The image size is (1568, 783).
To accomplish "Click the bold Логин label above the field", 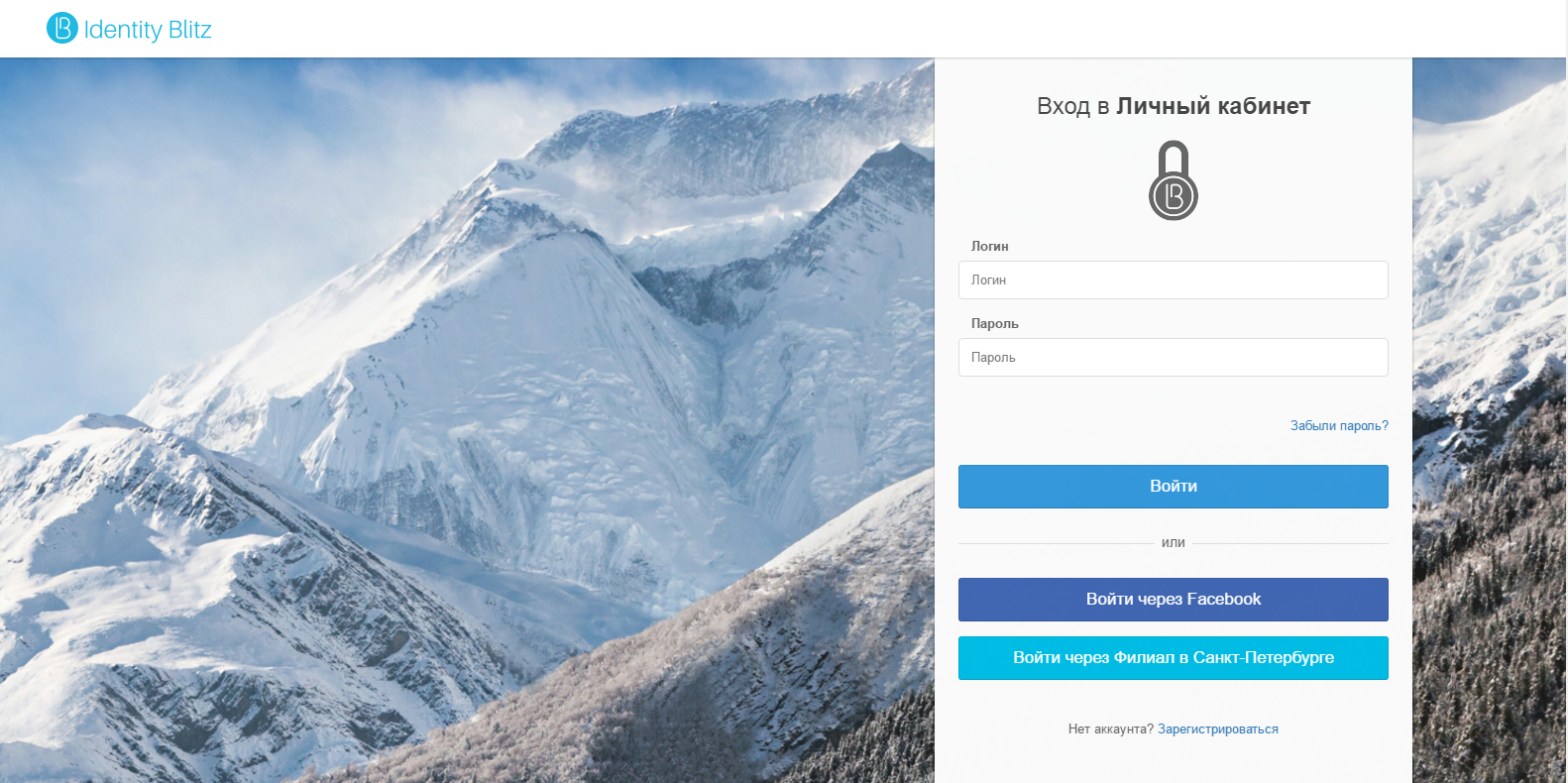I will coord(989,246).
